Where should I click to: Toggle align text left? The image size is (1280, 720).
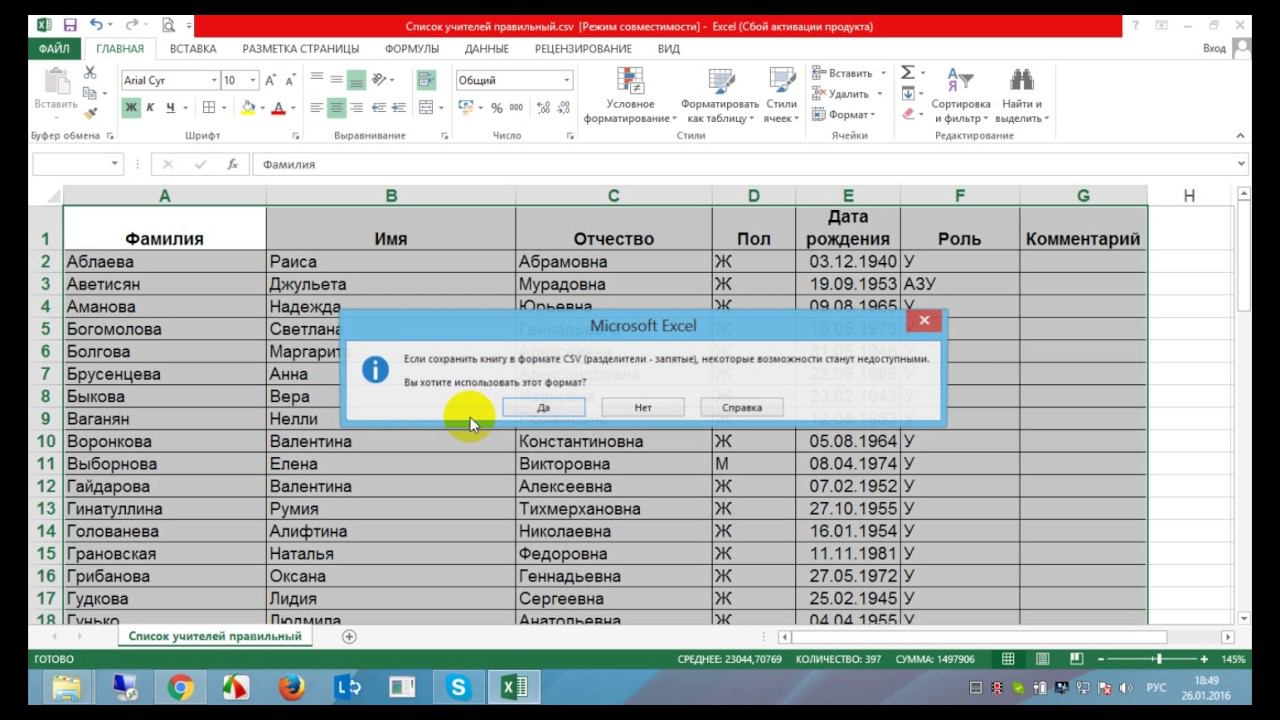pos(317,108)
